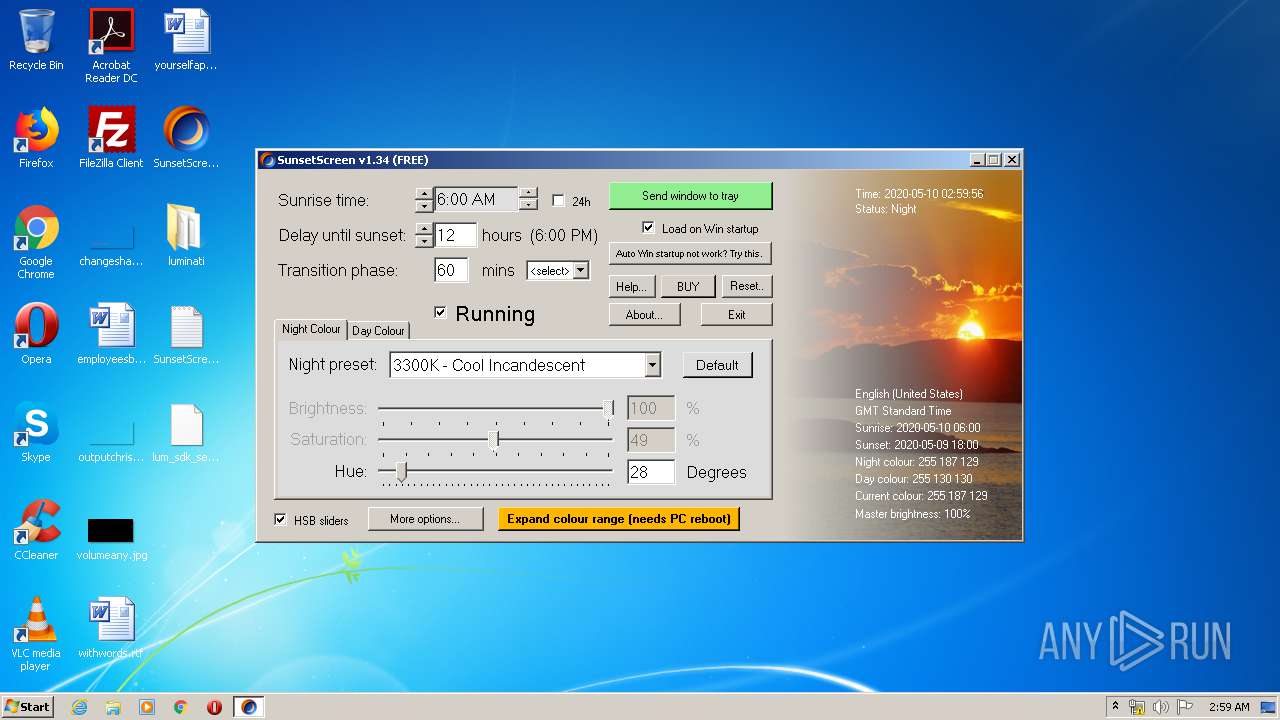The height and width of the screenshot is (720, 1280).
Task: Decrease sunrise time with the right down arrow
Action: point(528,206)
